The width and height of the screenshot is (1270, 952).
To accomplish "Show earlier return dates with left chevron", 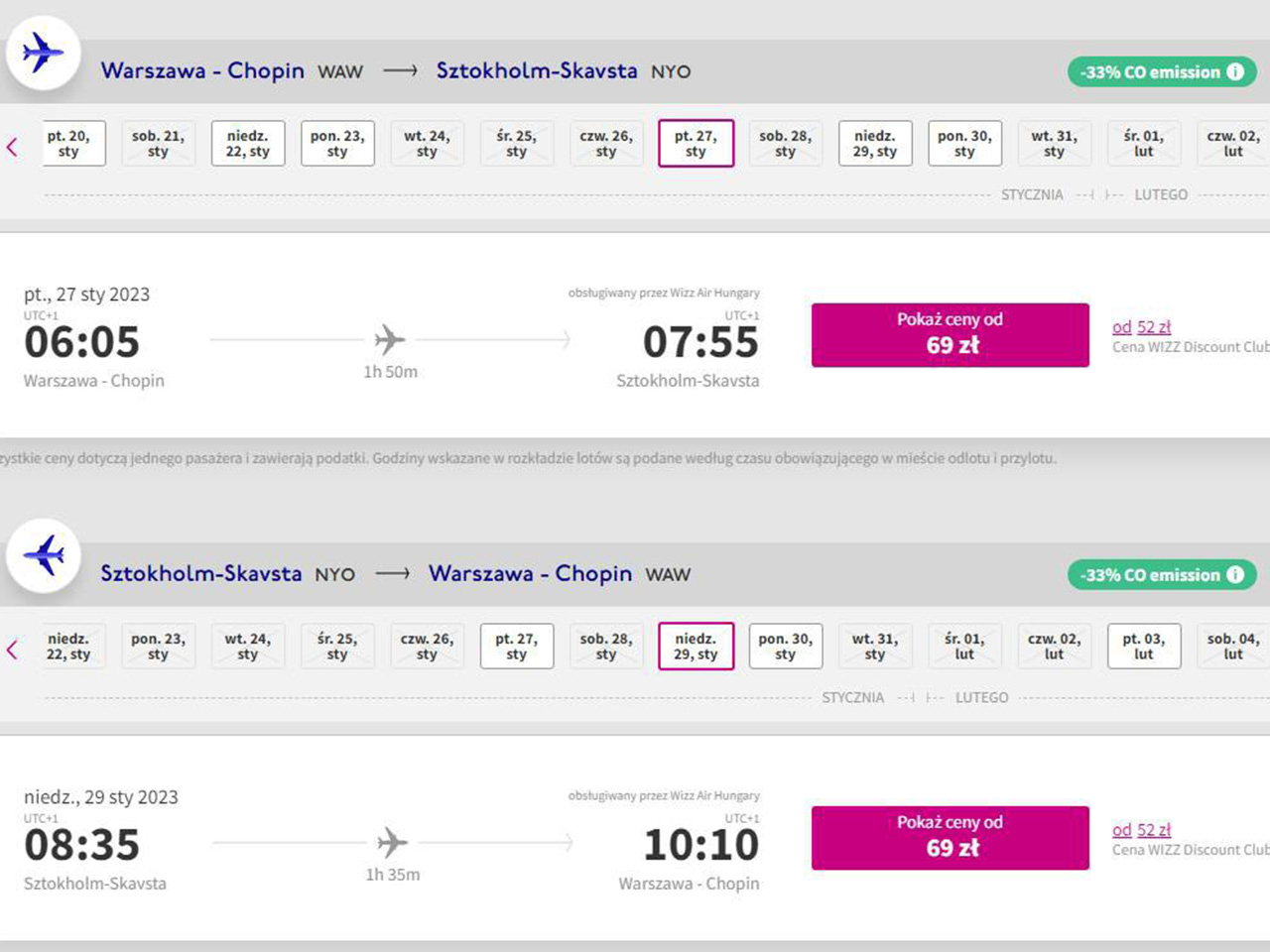I will click(13, 651).
